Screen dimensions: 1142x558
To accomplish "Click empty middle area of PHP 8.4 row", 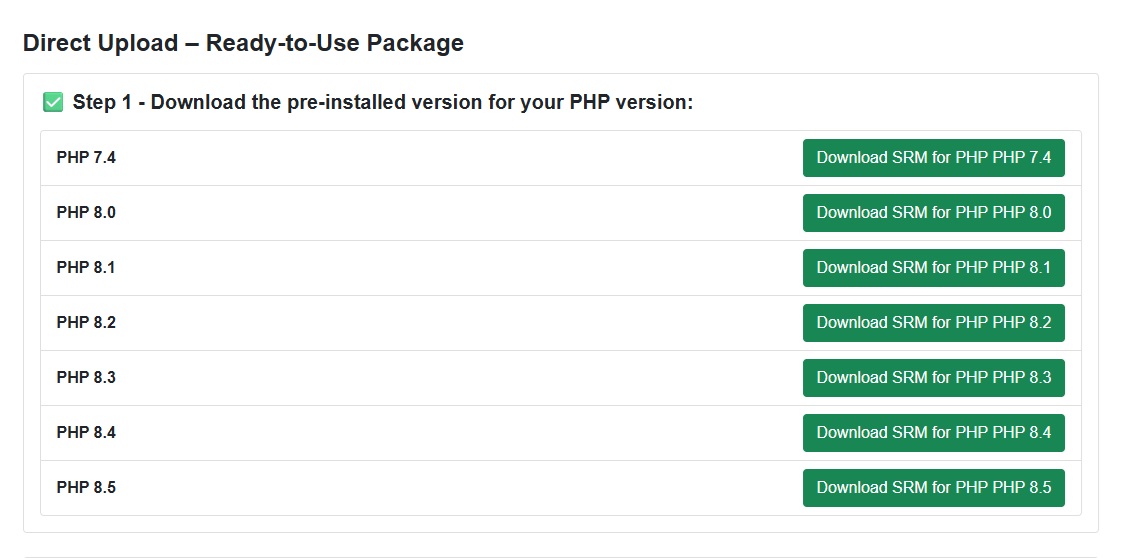I will point(450,433).
